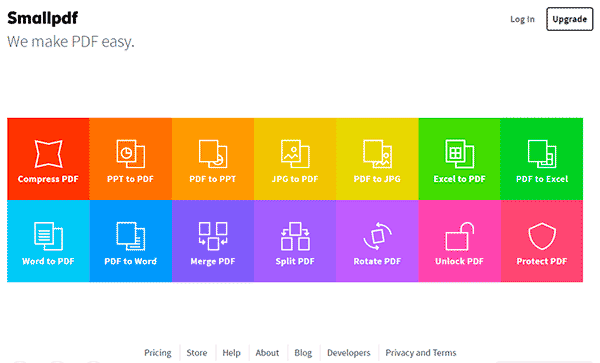Image resolution: width=600 pixels, height=363 pixels.
Task: Open the Help footer link
Action: click(x=232, y=353)
